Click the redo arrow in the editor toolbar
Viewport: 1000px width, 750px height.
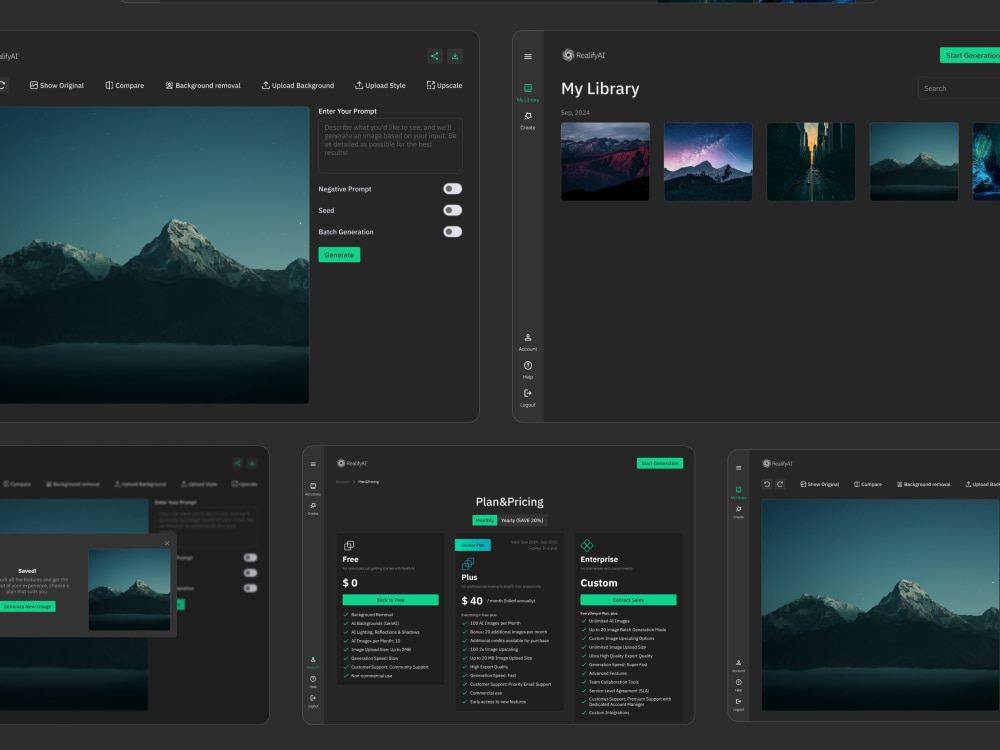[x=780, y=485]
